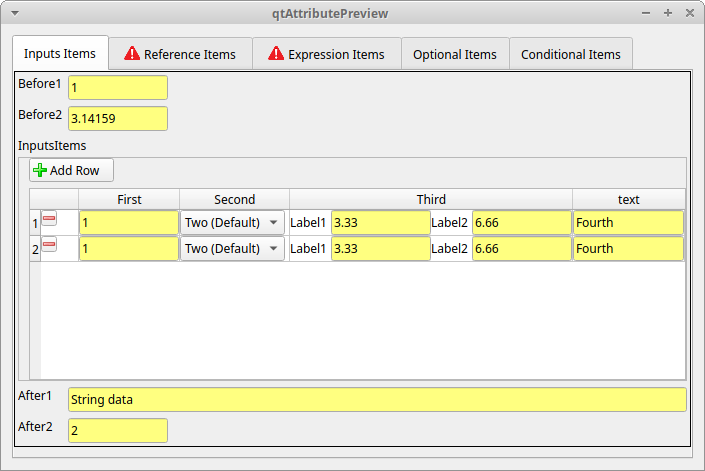Open the Second dropdown in row 2

click(x=232, y=248)
